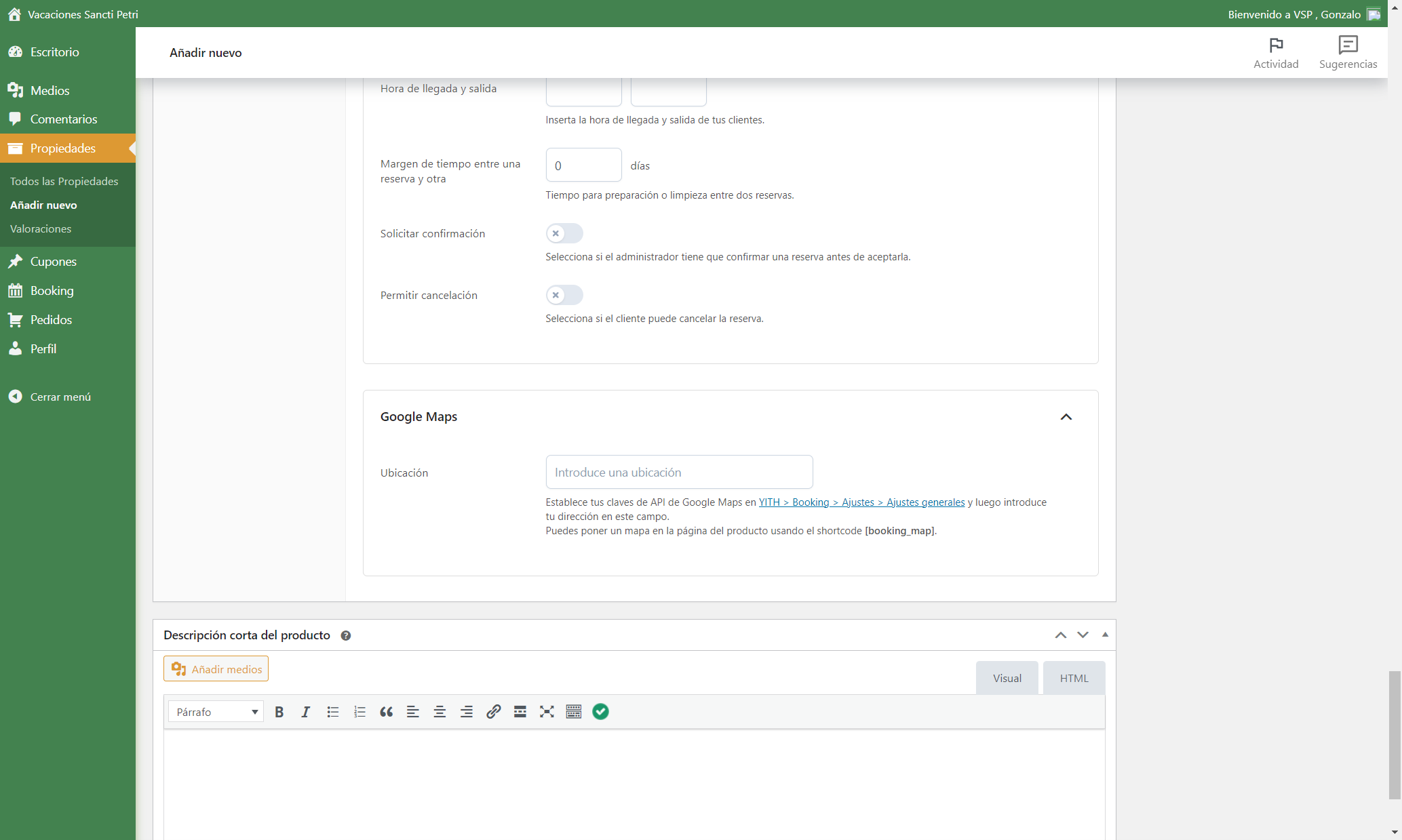Viewport: 1402px width, 840px height.
Task: Insert a numbered list
Action: coord(359,711)
